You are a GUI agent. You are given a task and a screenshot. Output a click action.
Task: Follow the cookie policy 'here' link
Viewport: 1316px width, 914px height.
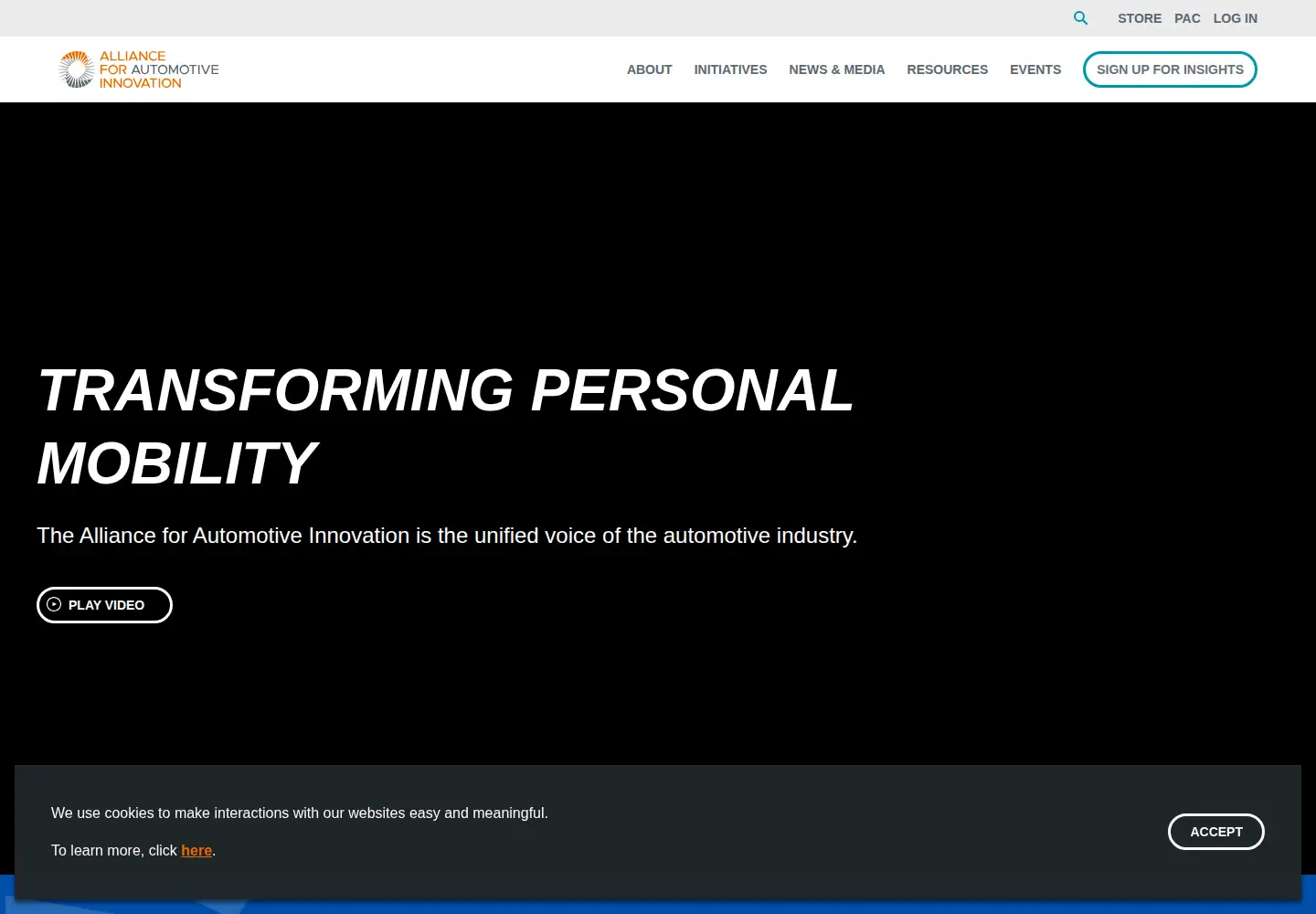196,850
